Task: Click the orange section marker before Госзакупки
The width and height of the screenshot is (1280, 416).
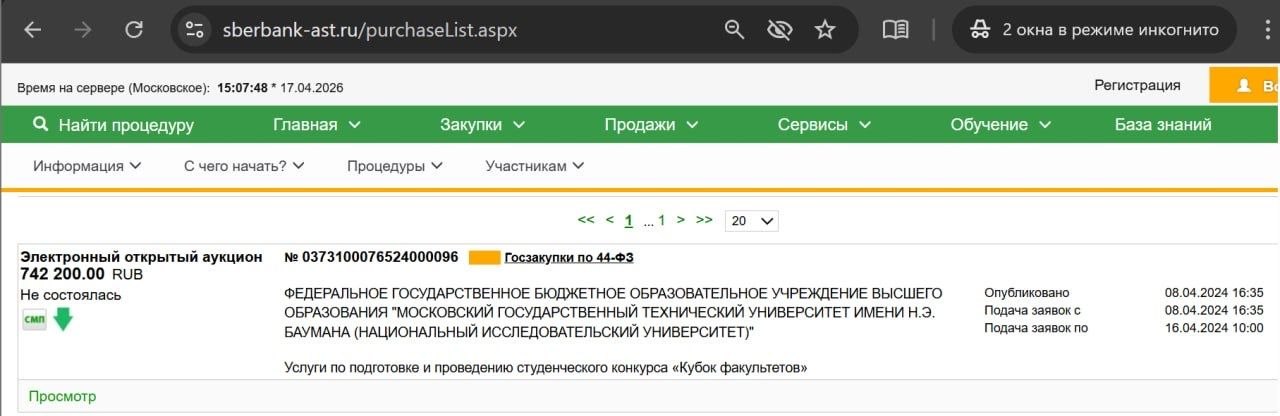Action: (484, 258)
